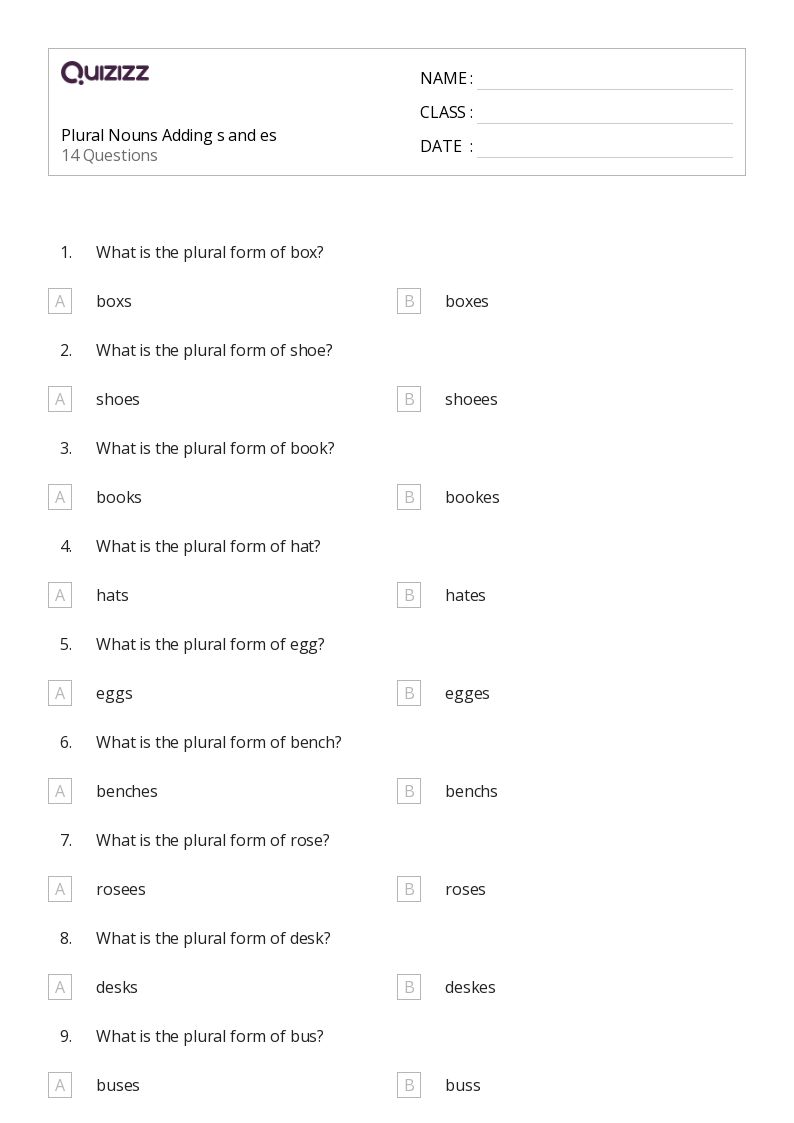This screenshot has height=1123, width=794.
Task: Click the Quizizz logo
Action: click(105, 72)
